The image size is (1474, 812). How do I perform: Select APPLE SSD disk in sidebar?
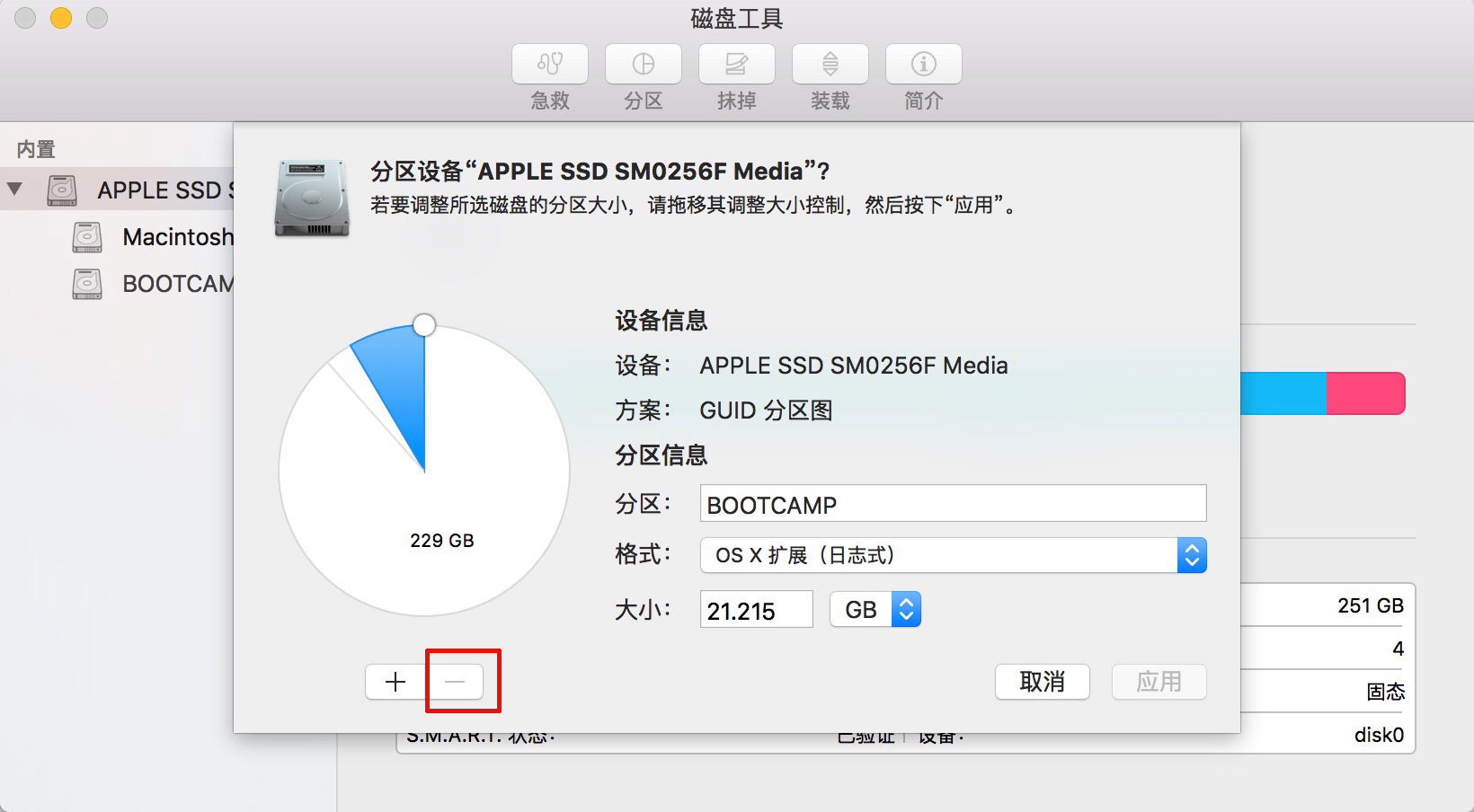pyautogui.click(x=117, y=190)
